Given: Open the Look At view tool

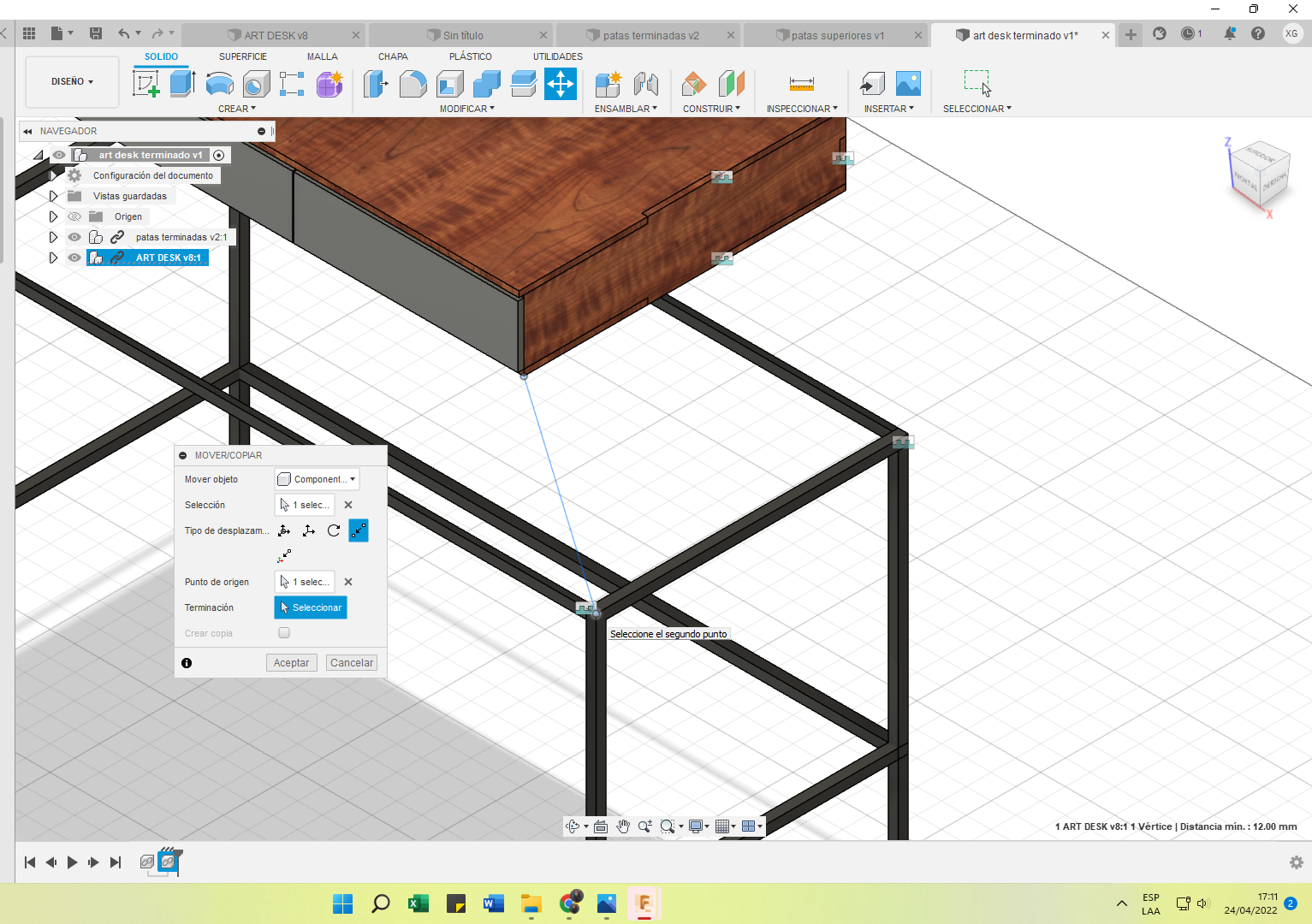Looking at the screenshot, I should (x=601, y=826).
